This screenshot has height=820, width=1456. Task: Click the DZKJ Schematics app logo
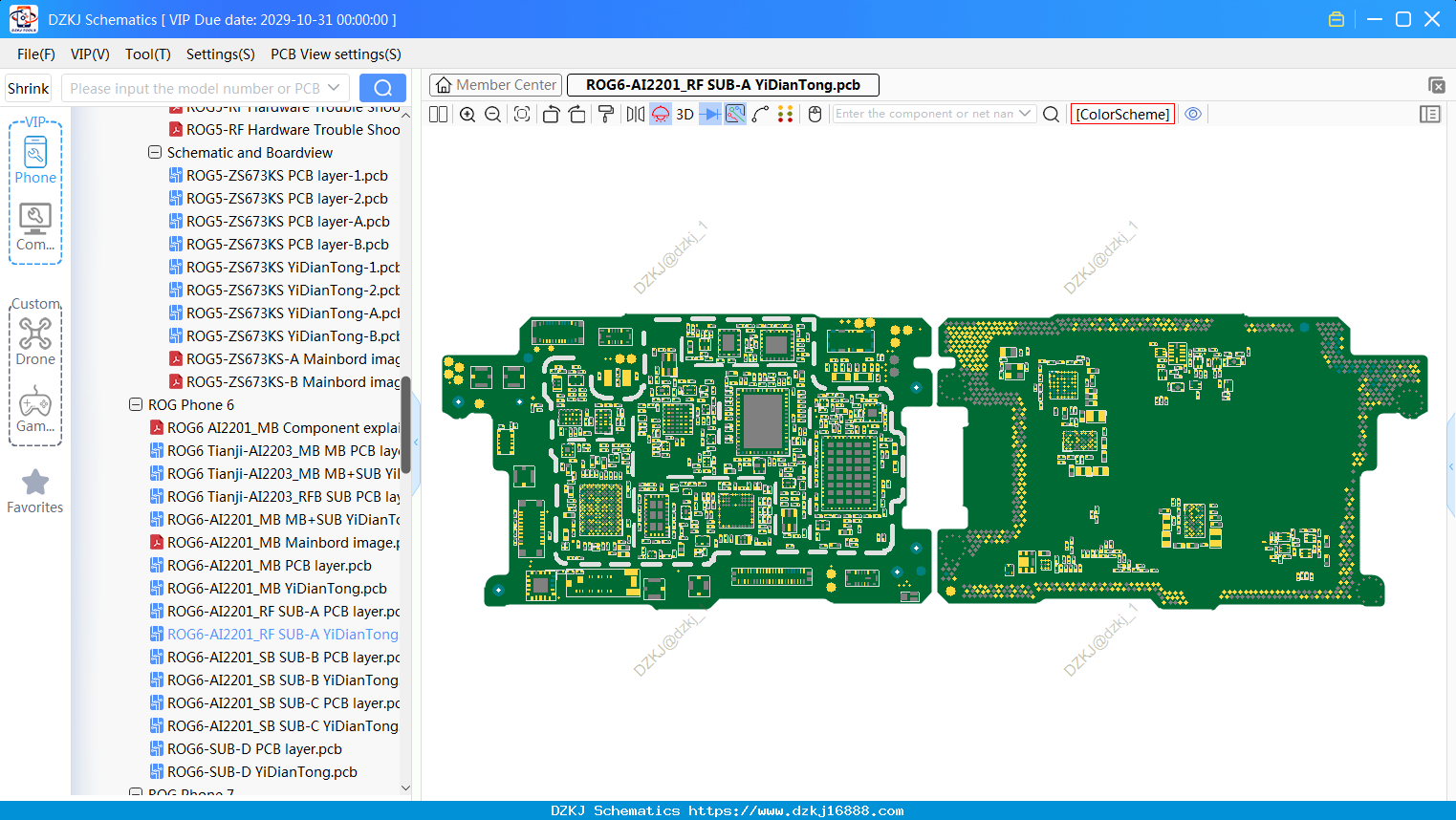click(x=23, y=19)
